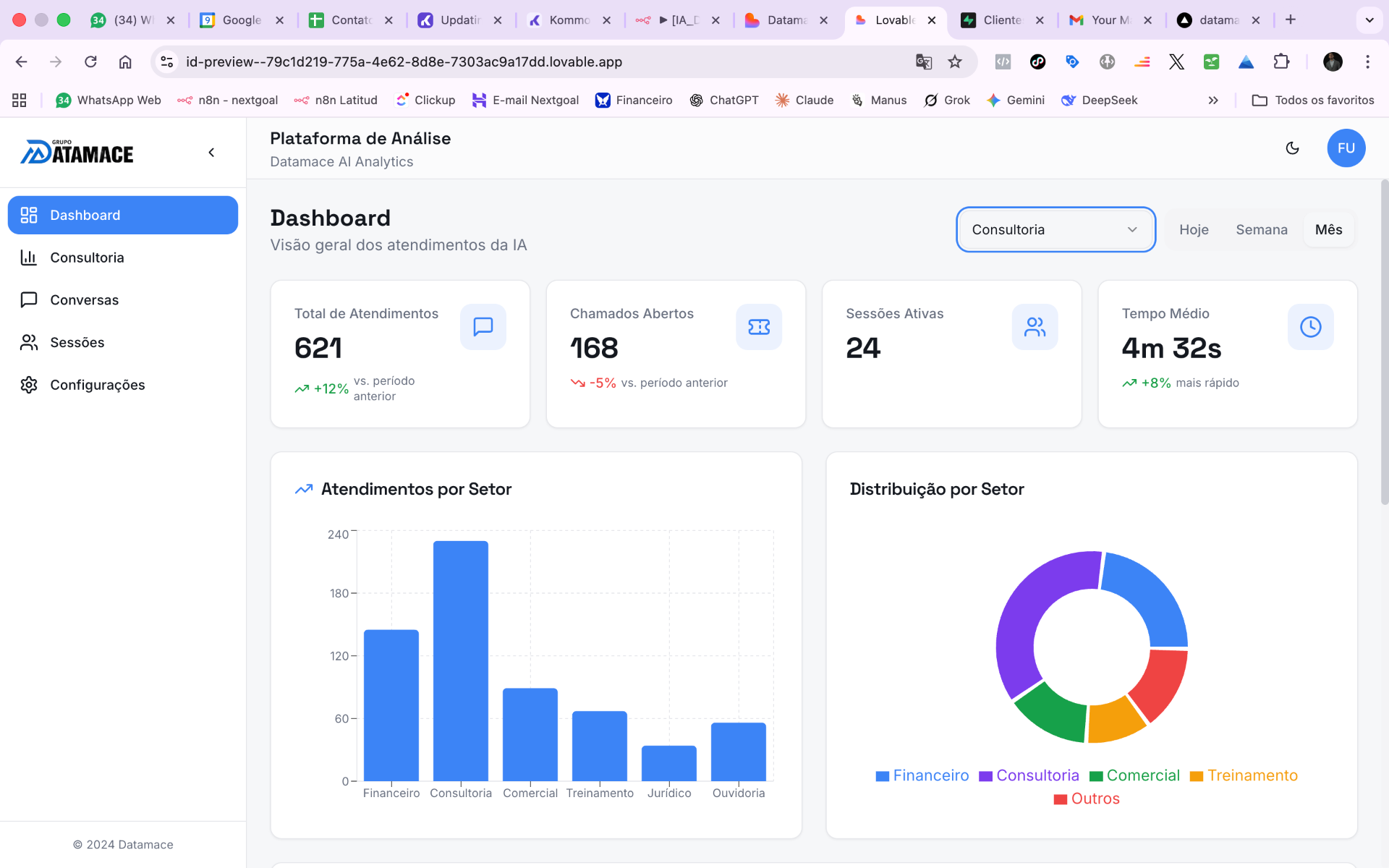The height and width of the screenshot is (868, 1389).
Task: Click the Chamados Abertos ticket icon
Action: [758, 327]
